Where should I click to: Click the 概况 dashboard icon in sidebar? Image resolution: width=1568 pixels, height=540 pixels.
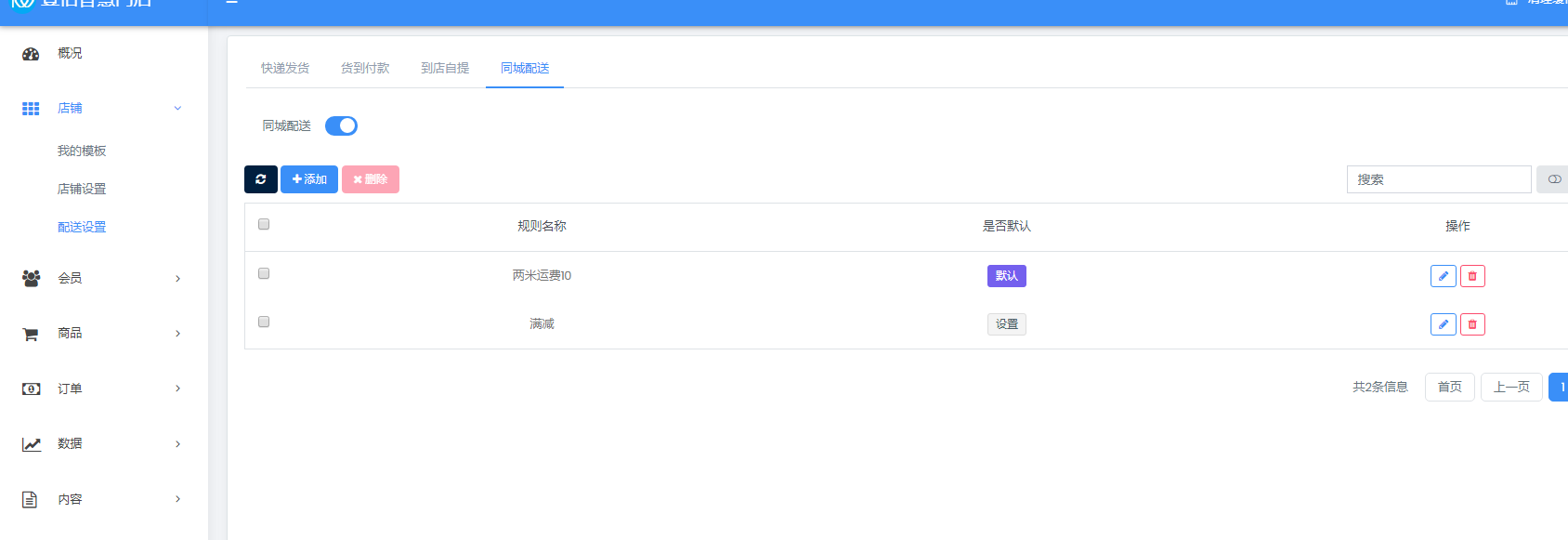pyautogui.click(x=31, y=54)
